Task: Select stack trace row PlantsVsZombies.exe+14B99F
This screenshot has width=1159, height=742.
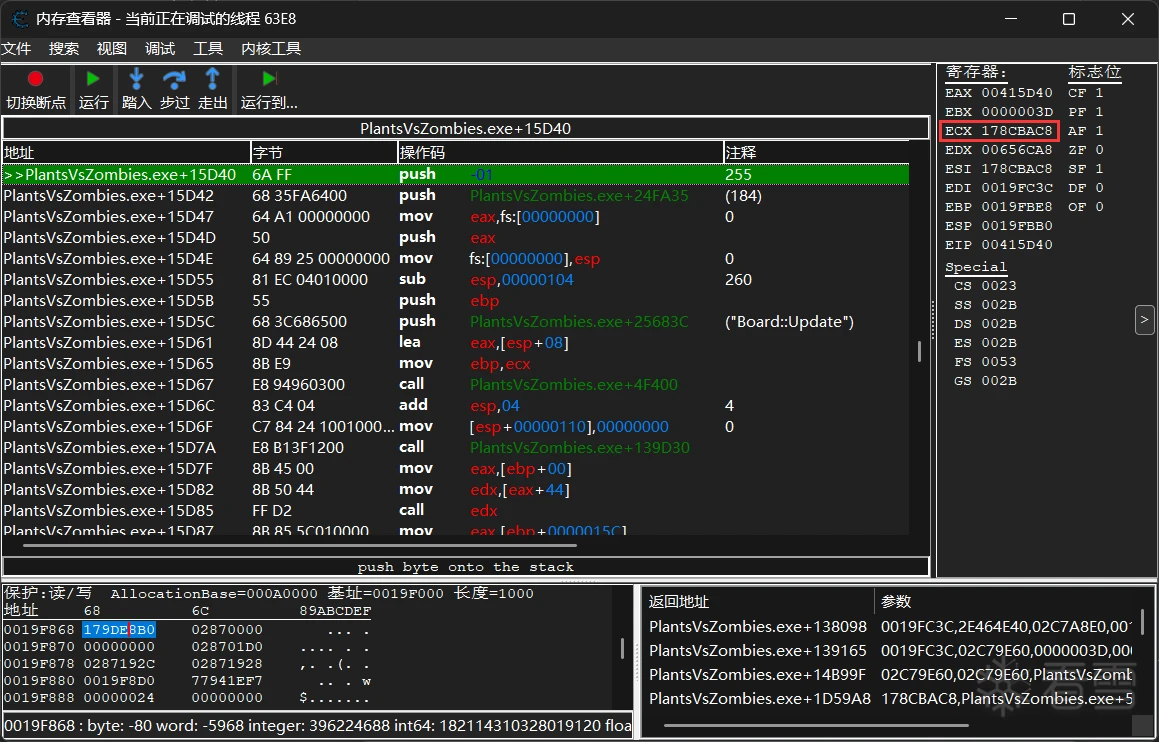Action: [x=890, y=674]
